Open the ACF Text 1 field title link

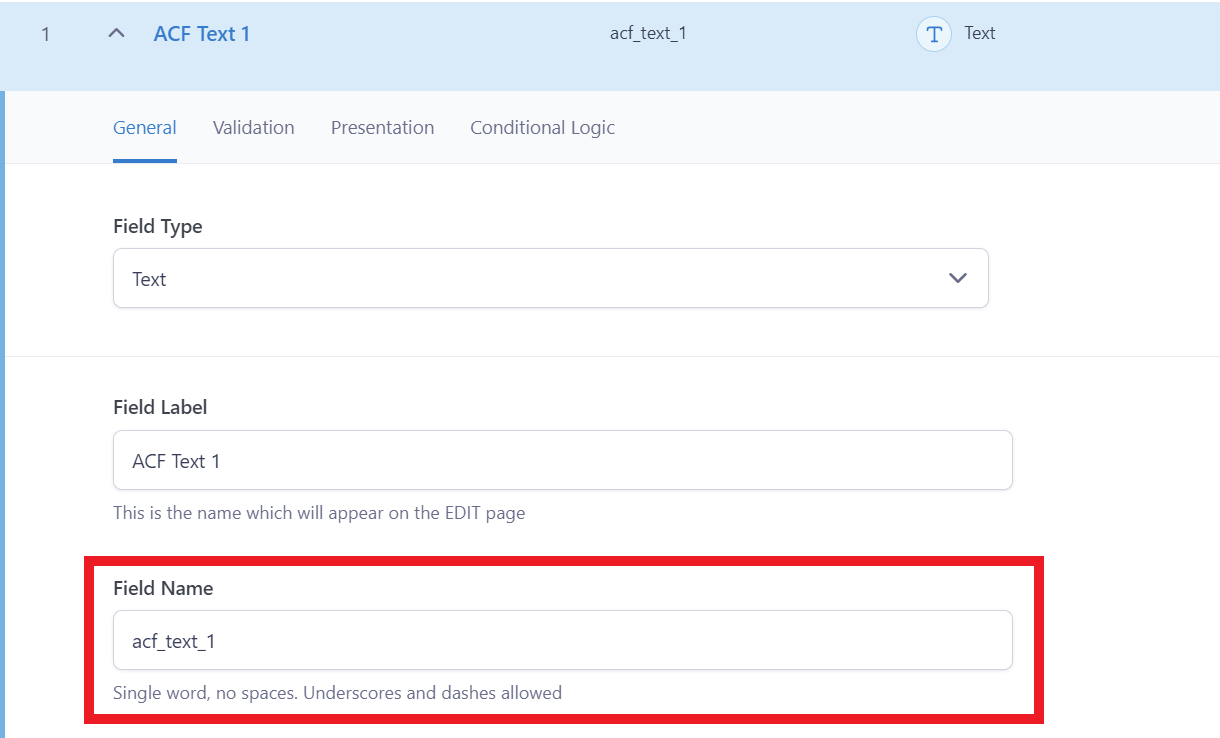202,33
